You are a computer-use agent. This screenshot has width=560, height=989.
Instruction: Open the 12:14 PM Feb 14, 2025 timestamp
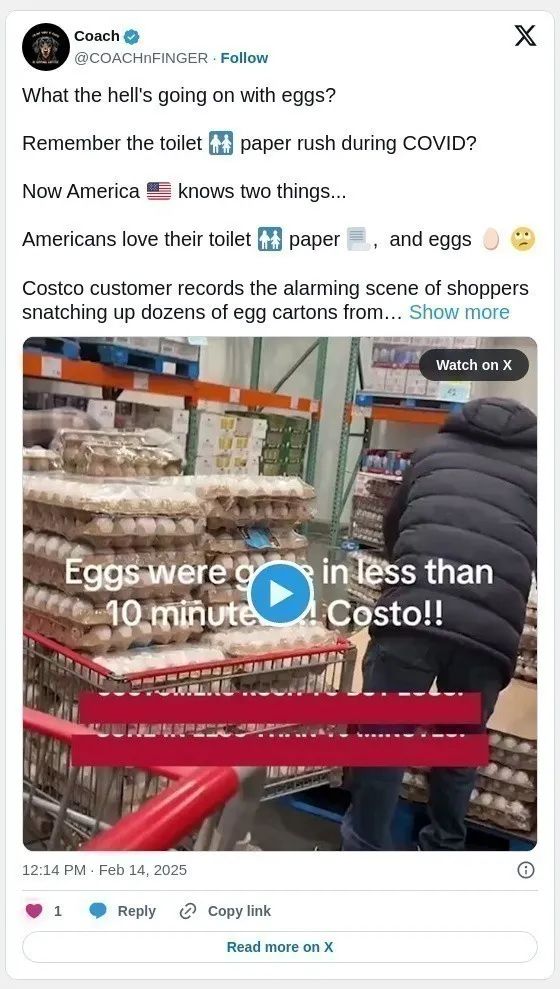click(105, 870)
